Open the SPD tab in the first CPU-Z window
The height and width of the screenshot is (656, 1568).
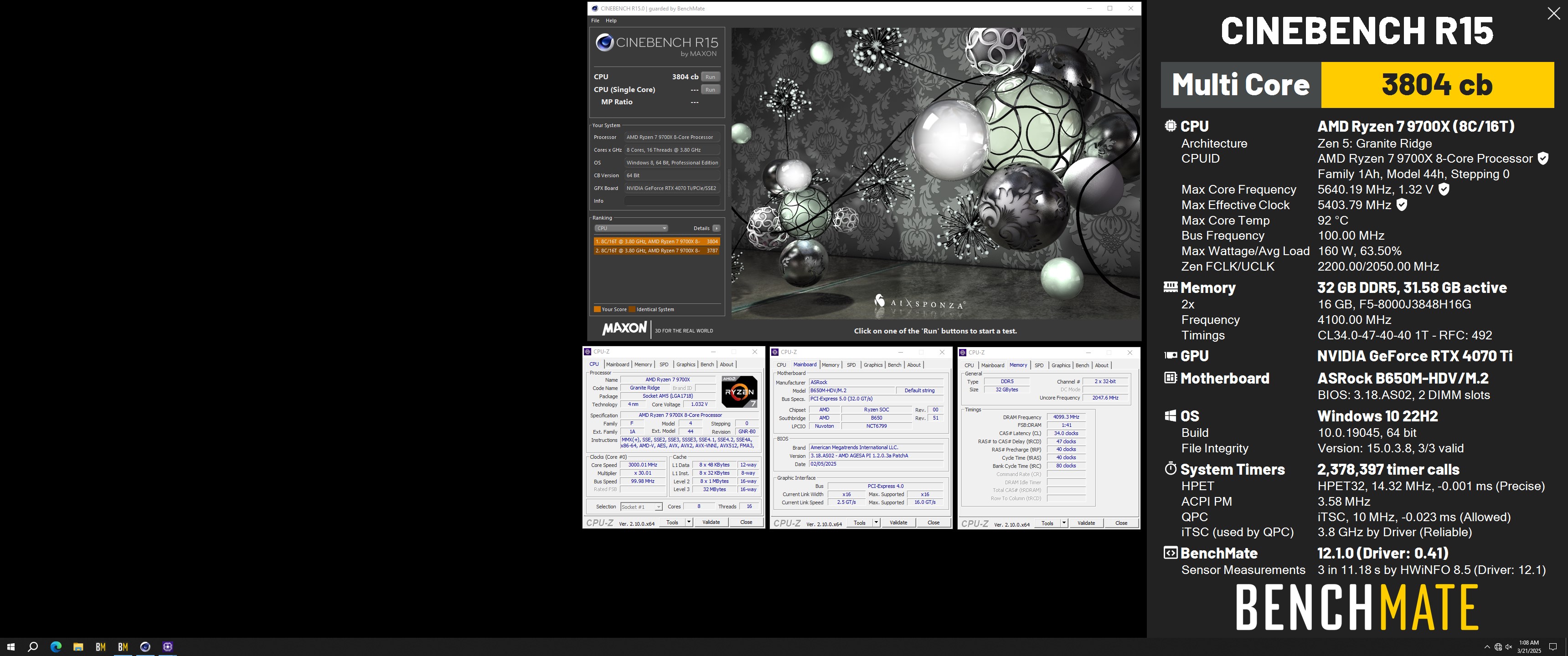coord(664,364)
